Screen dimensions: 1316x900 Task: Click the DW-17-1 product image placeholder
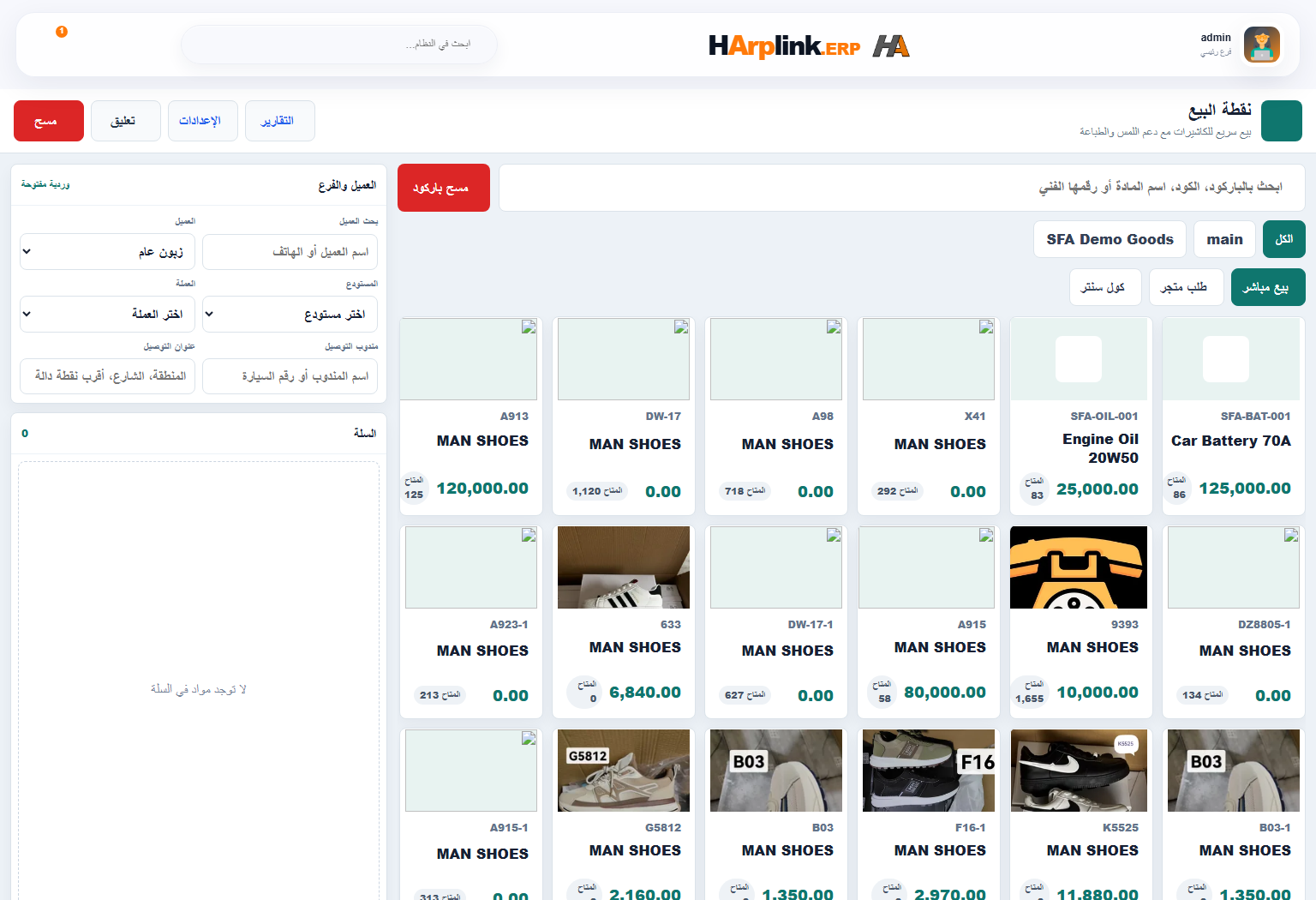776,567
